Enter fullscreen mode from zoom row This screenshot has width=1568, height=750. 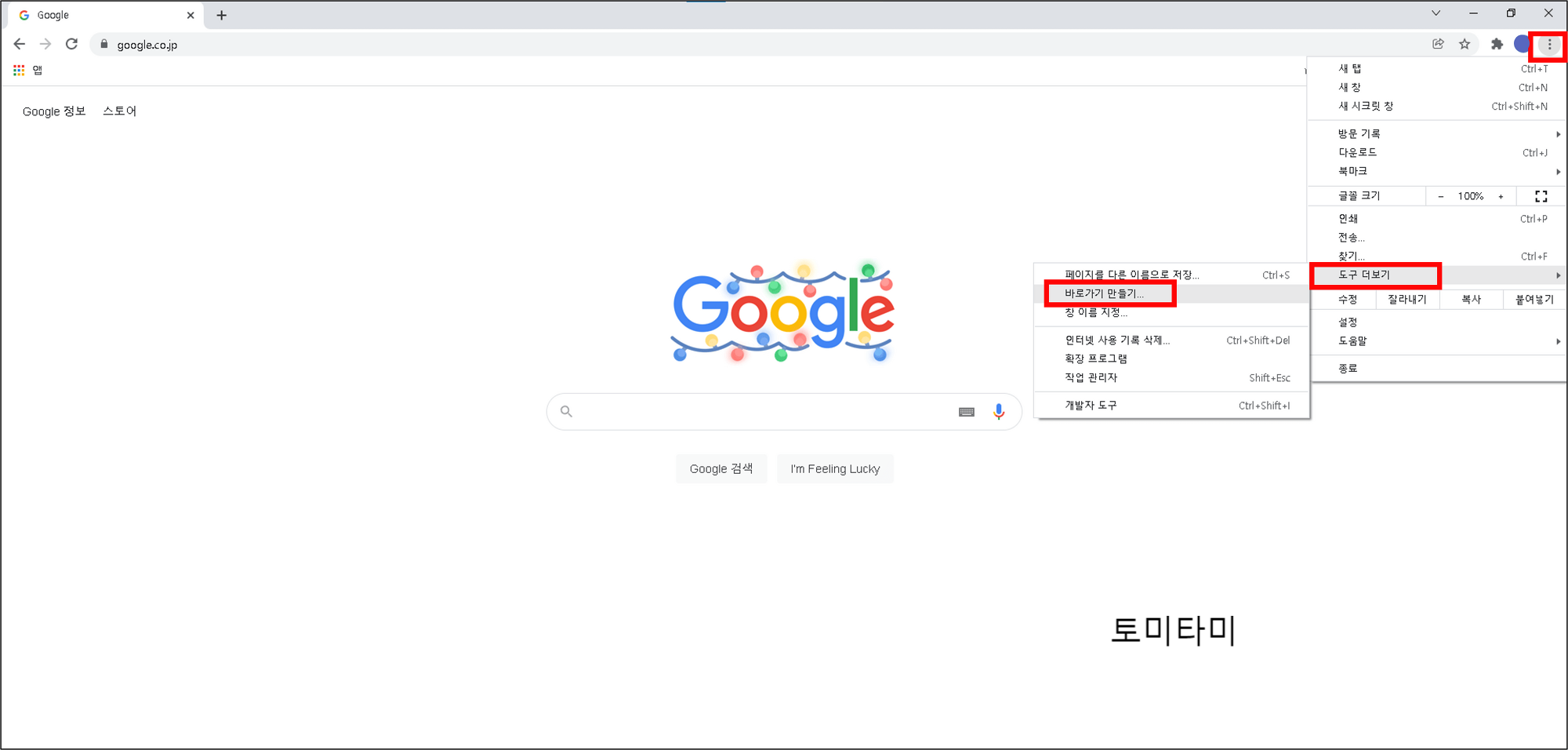point(1541,196)
